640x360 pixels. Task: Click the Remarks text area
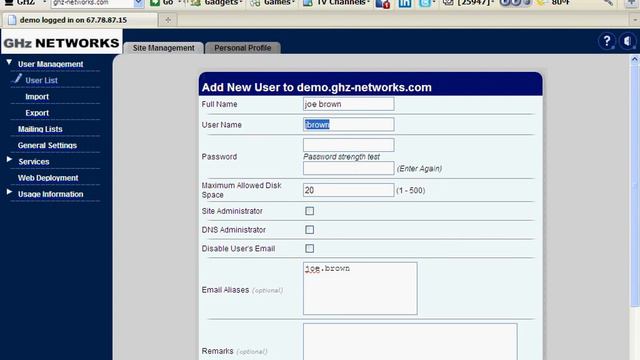410,342
